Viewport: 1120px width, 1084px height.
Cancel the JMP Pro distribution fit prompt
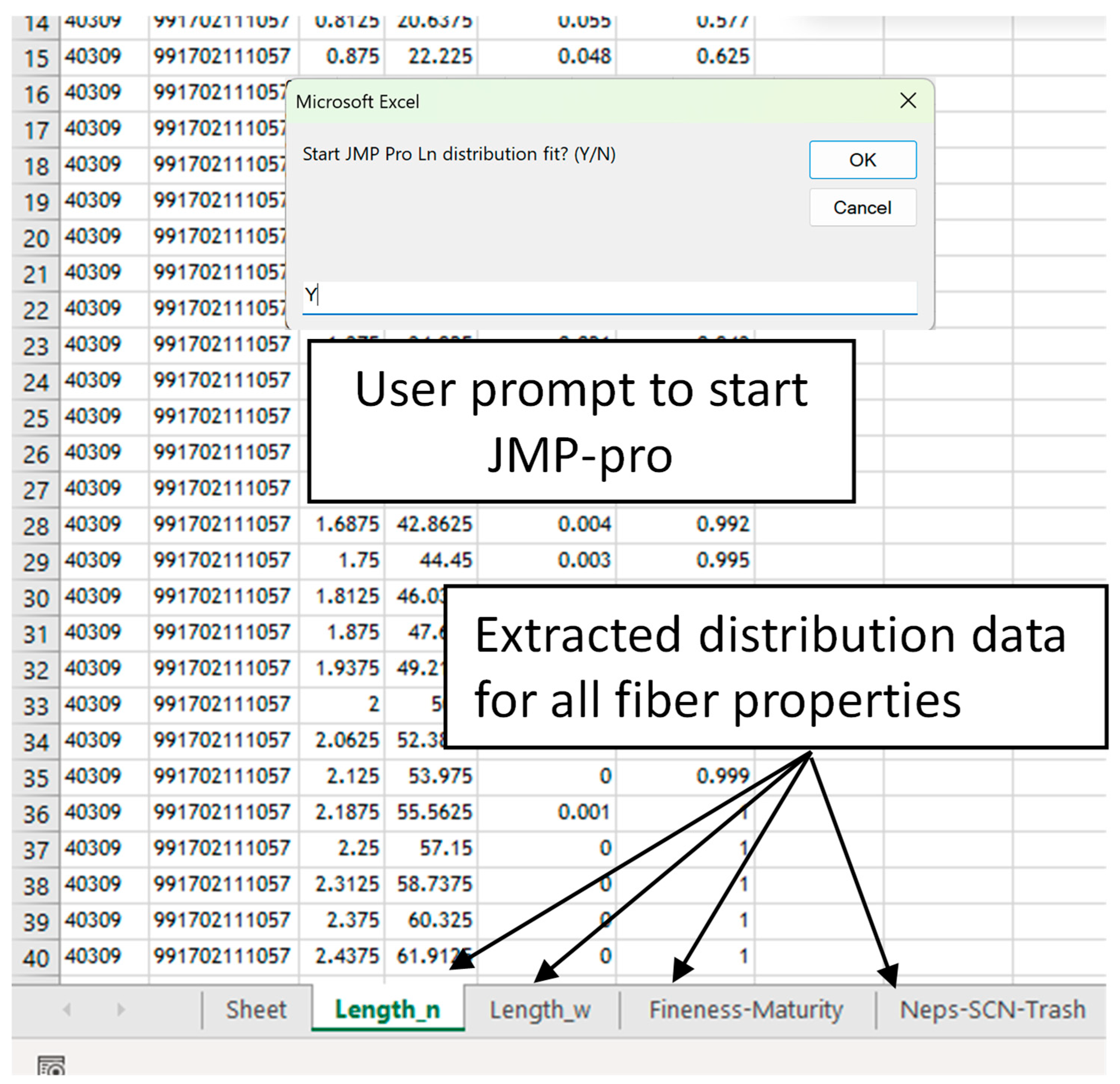click(862, 207)
